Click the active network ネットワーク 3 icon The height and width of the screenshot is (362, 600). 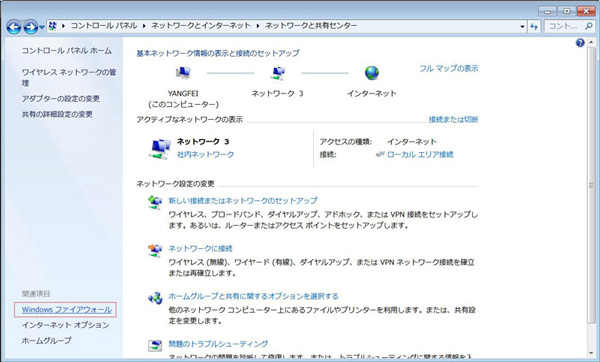160,149
